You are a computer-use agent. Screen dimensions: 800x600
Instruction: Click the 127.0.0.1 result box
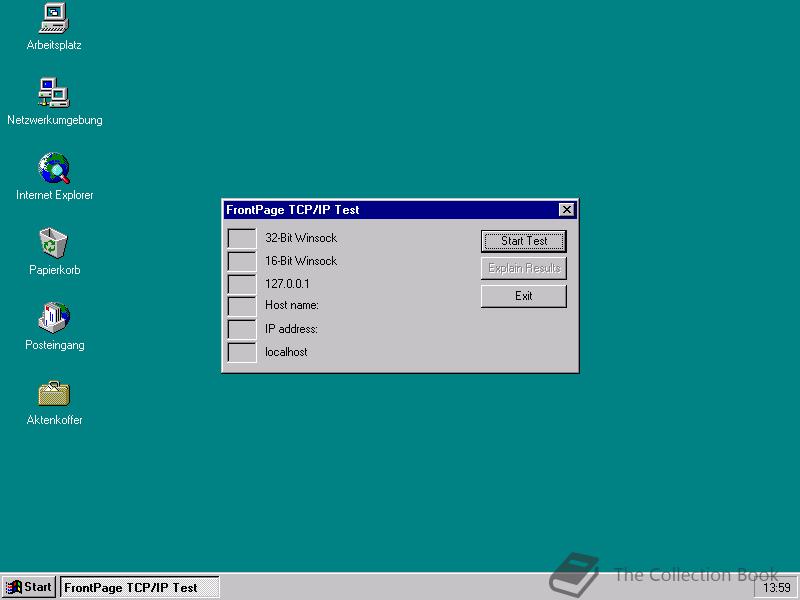242,284
